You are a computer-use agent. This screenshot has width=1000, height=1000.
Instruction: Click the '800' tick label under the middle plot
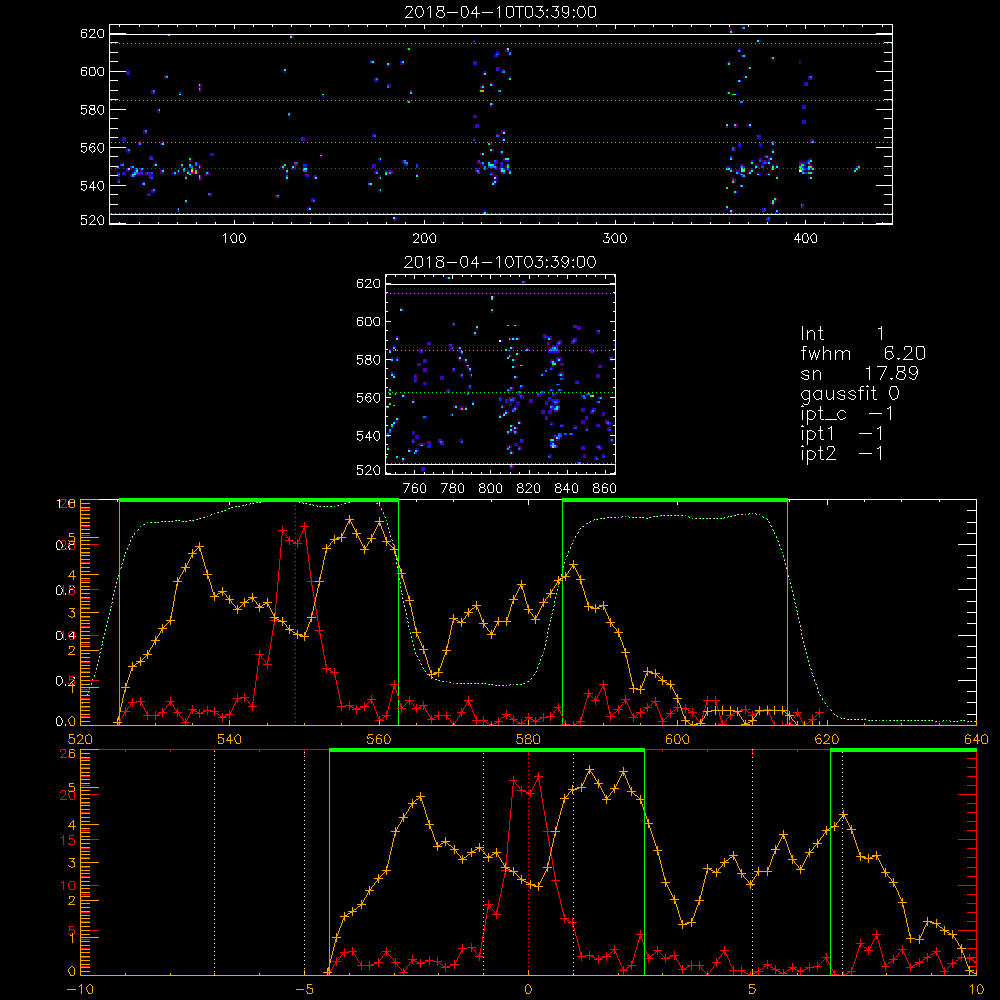point(490,489)
